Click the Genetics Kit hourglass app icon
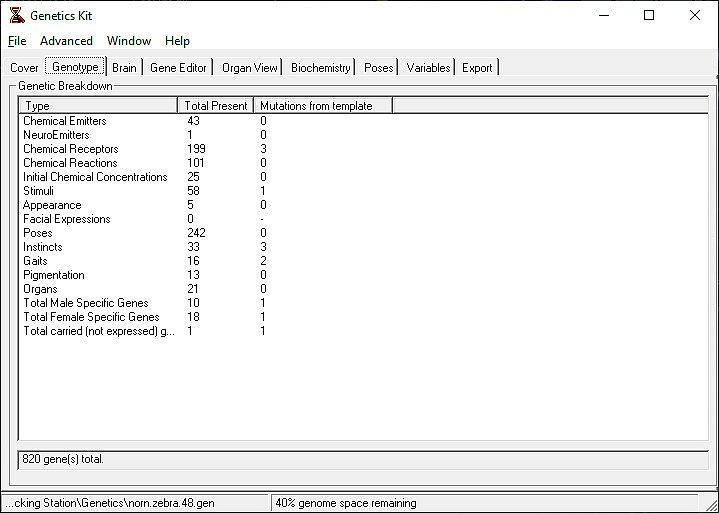The height and width of the screenshot is (513, 719). click(17, 15)
